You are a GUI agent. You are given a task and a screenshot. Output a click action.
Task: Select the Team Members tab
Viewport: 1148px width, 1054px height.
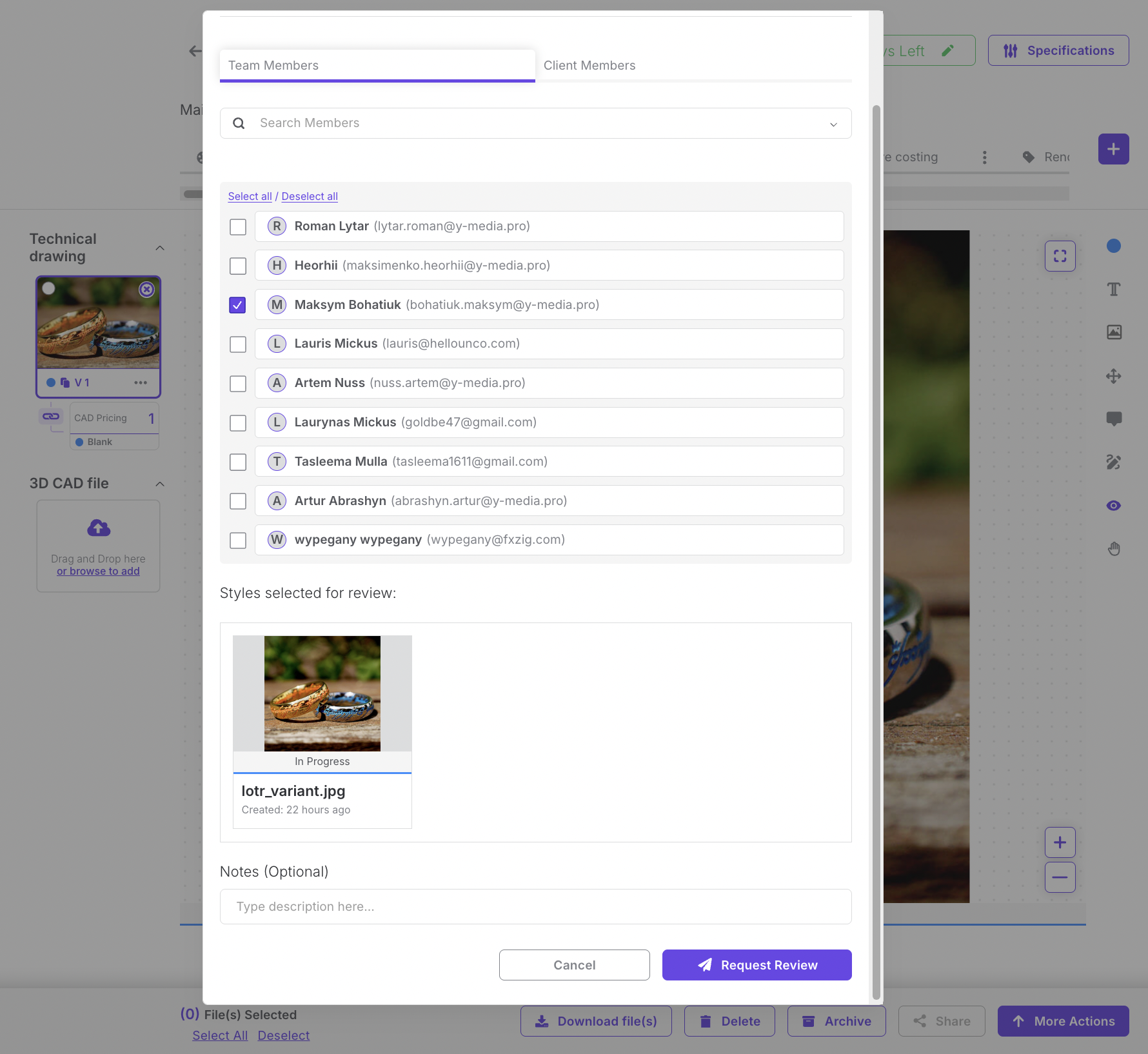[377, 66]
